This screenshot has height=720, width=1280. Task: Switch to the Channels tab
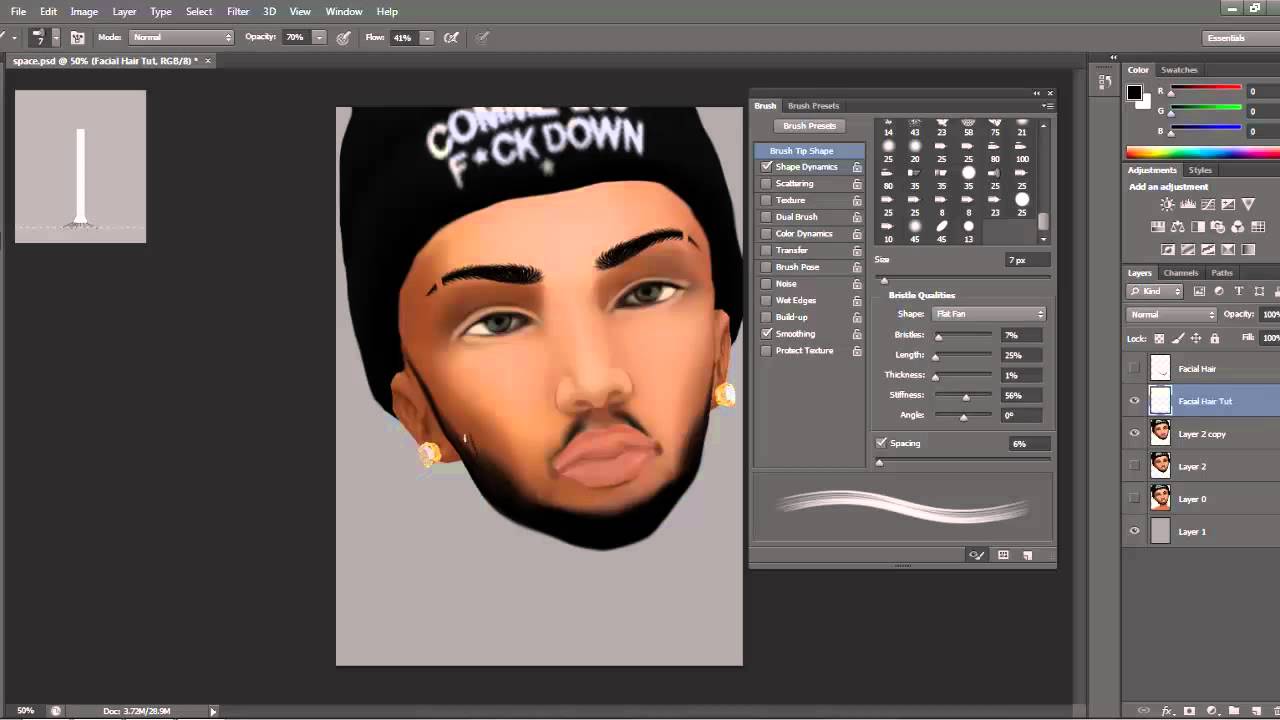[x=1181, y=272]
